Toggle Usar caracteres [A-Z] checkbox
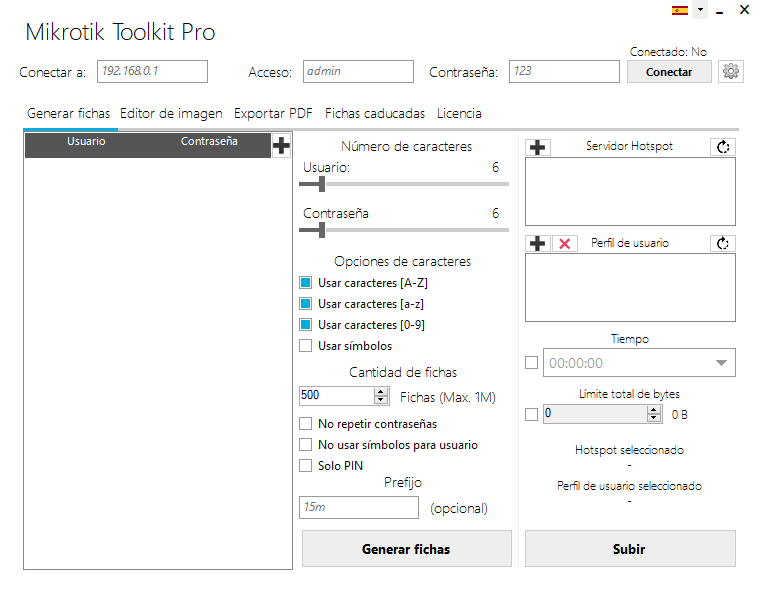Viewport: 762px width, 593px height. click(x=306, y=282)
